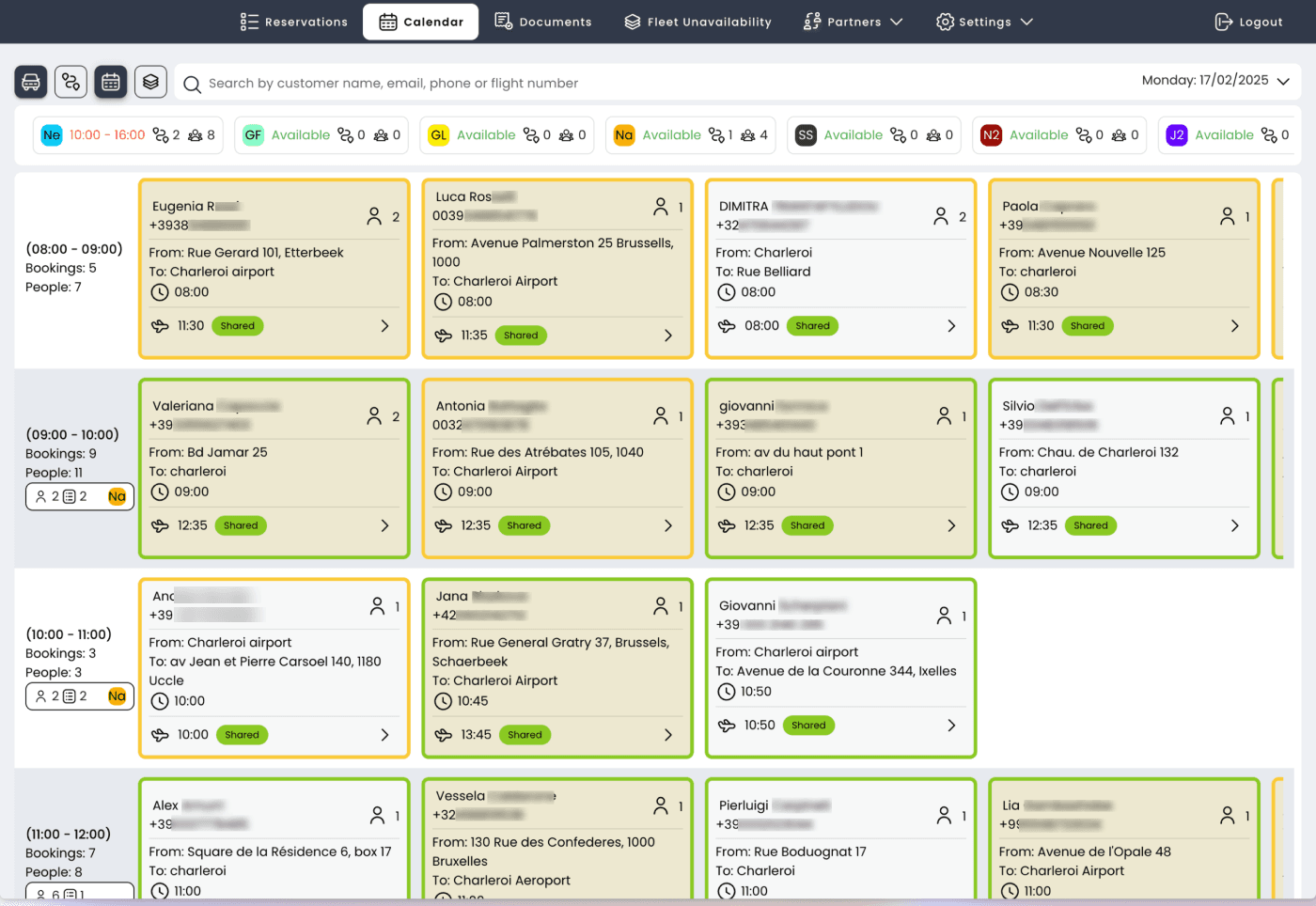This screenshot has height=906, width=1316.
Task: Click Na badge in 09:00 - 10:00 slot
Action: (x=117, y=496)
